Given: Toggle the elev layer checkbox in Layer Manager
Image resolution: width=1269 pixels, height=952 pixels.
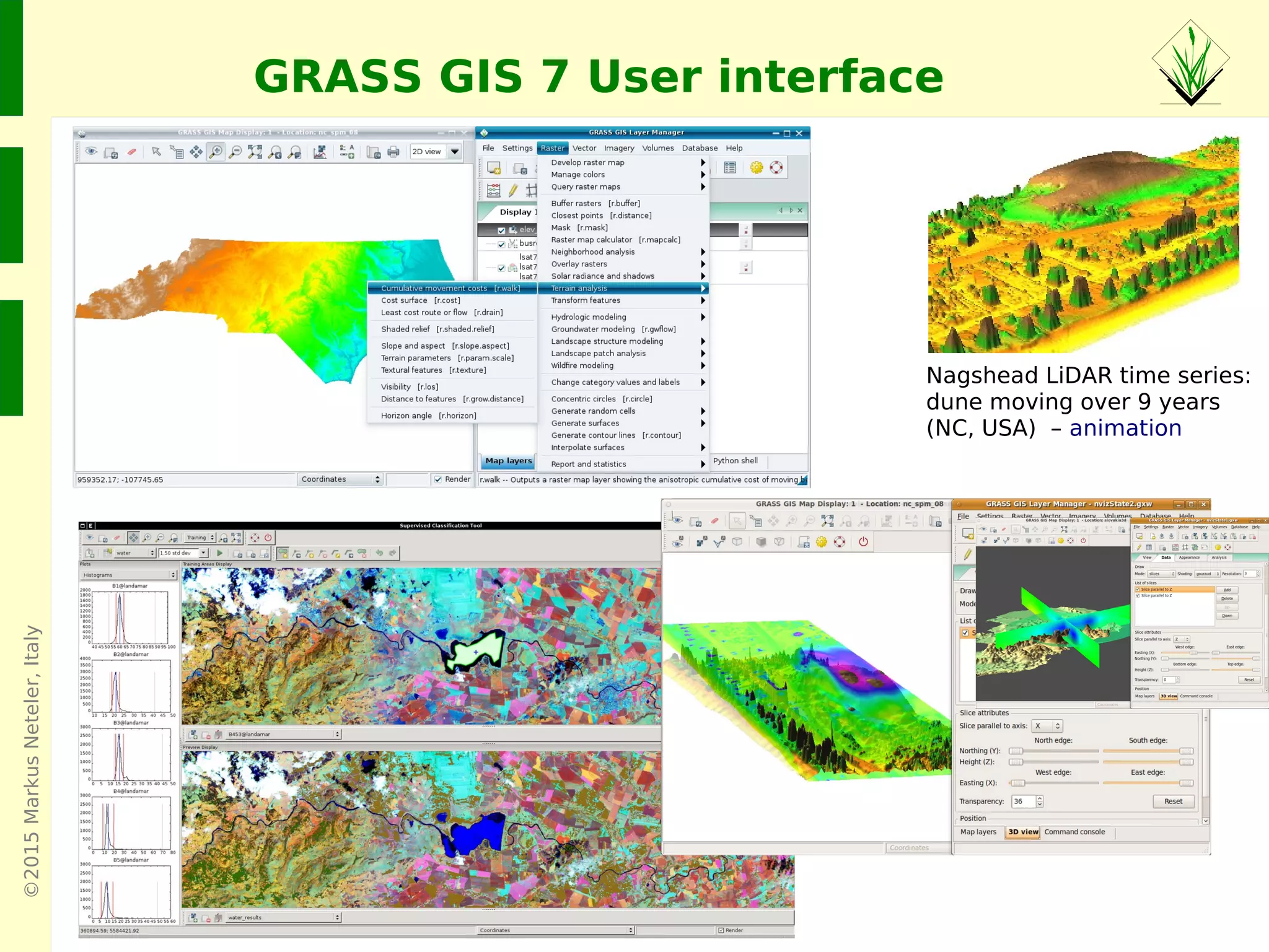Looking at the screenshot, I should 501,230.
